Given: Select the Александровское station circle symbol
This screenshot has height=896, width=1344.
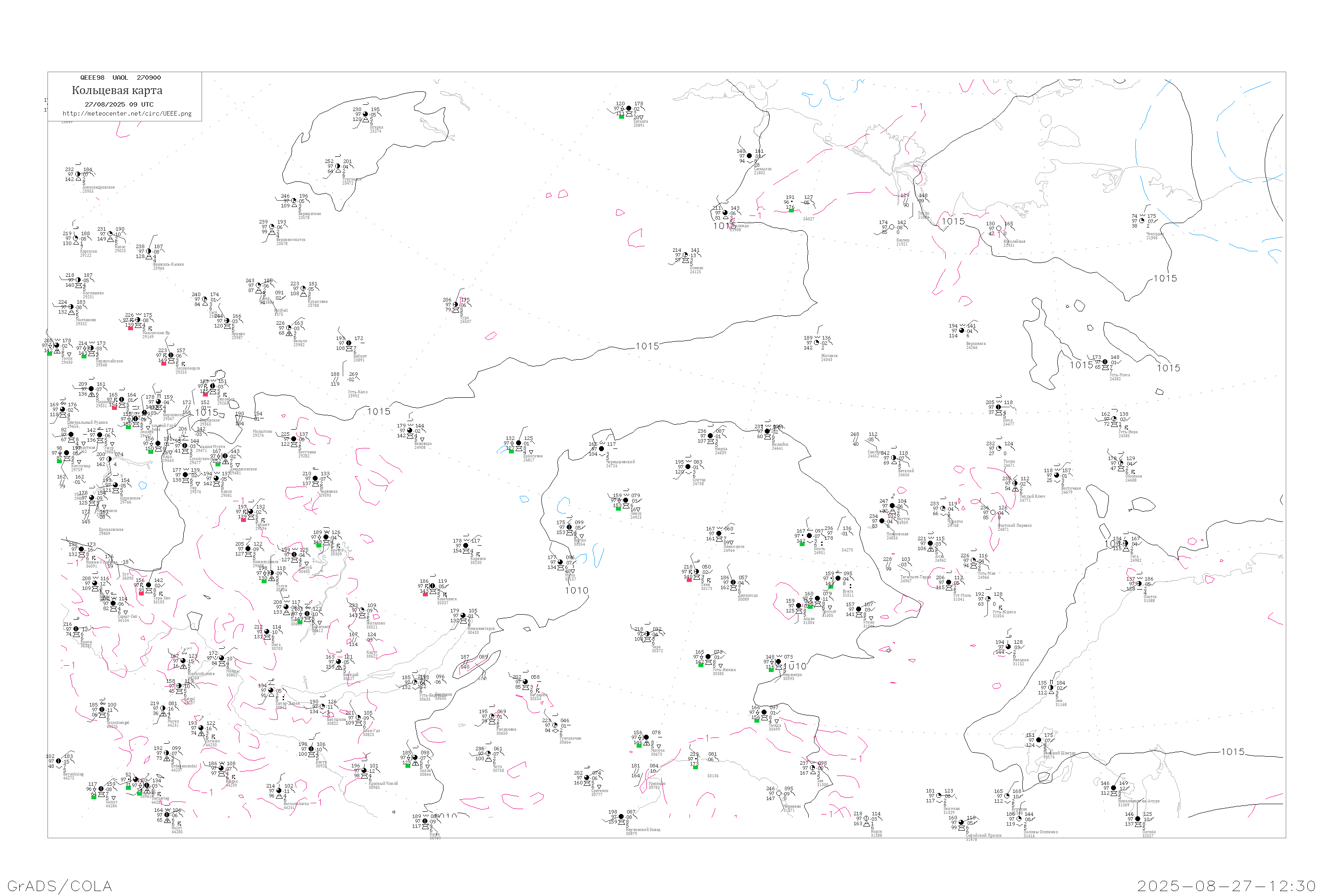Looking at the screenshot, I should pos(78,174).
